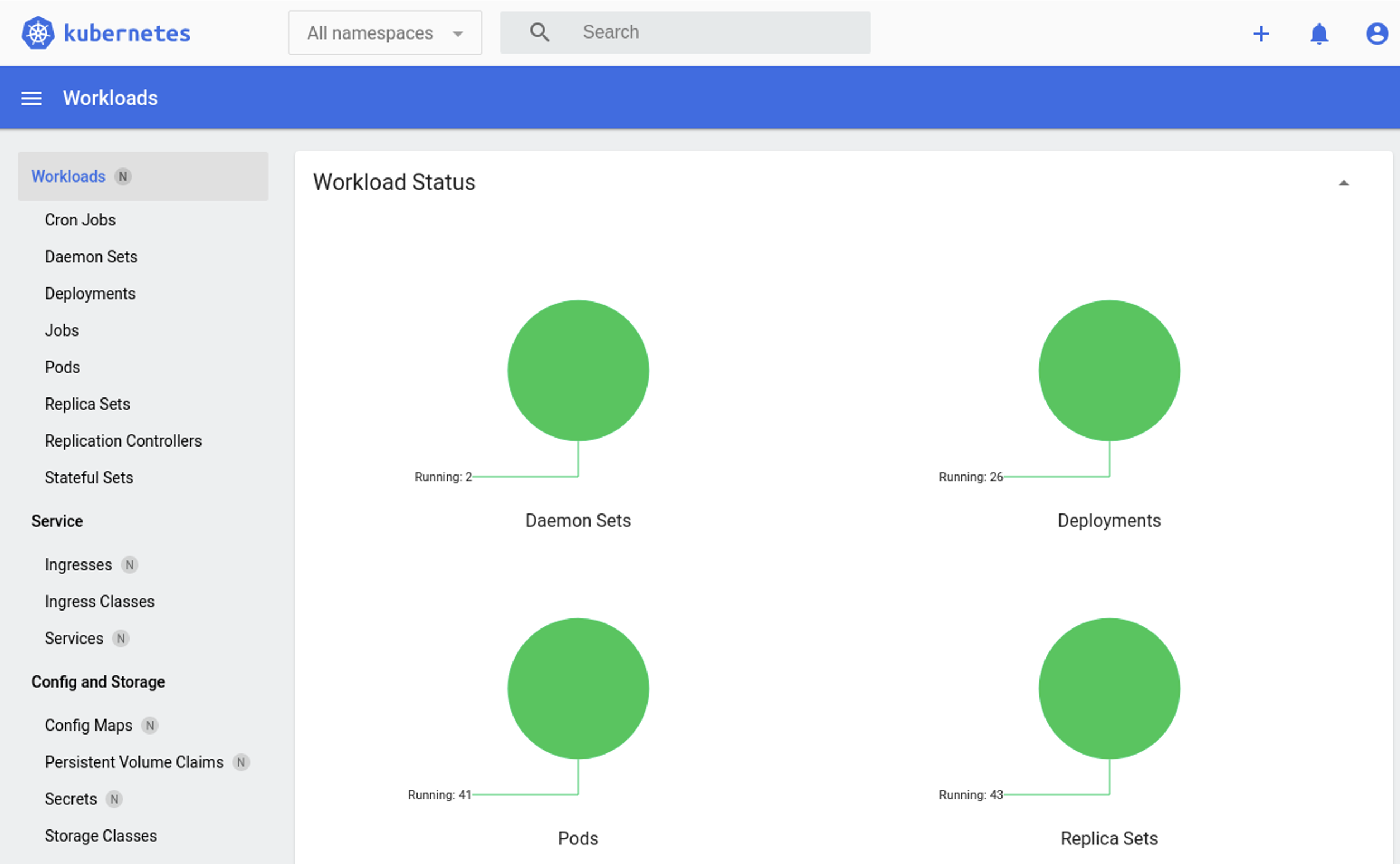Open the user account icon
Viewport: 1400px width, 864px height.
click(1377, 33)
